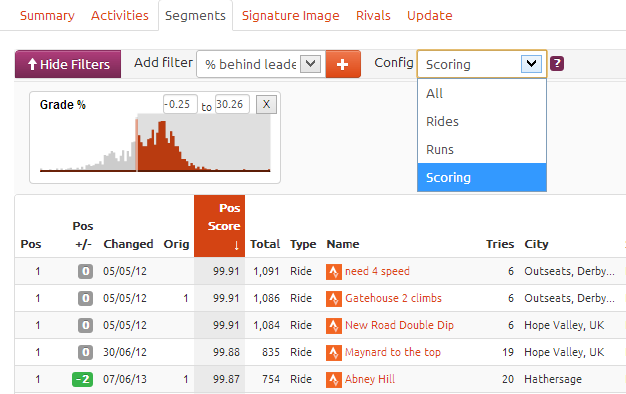
Task: Sort by Changed column header
Action: tap(128, 244)
